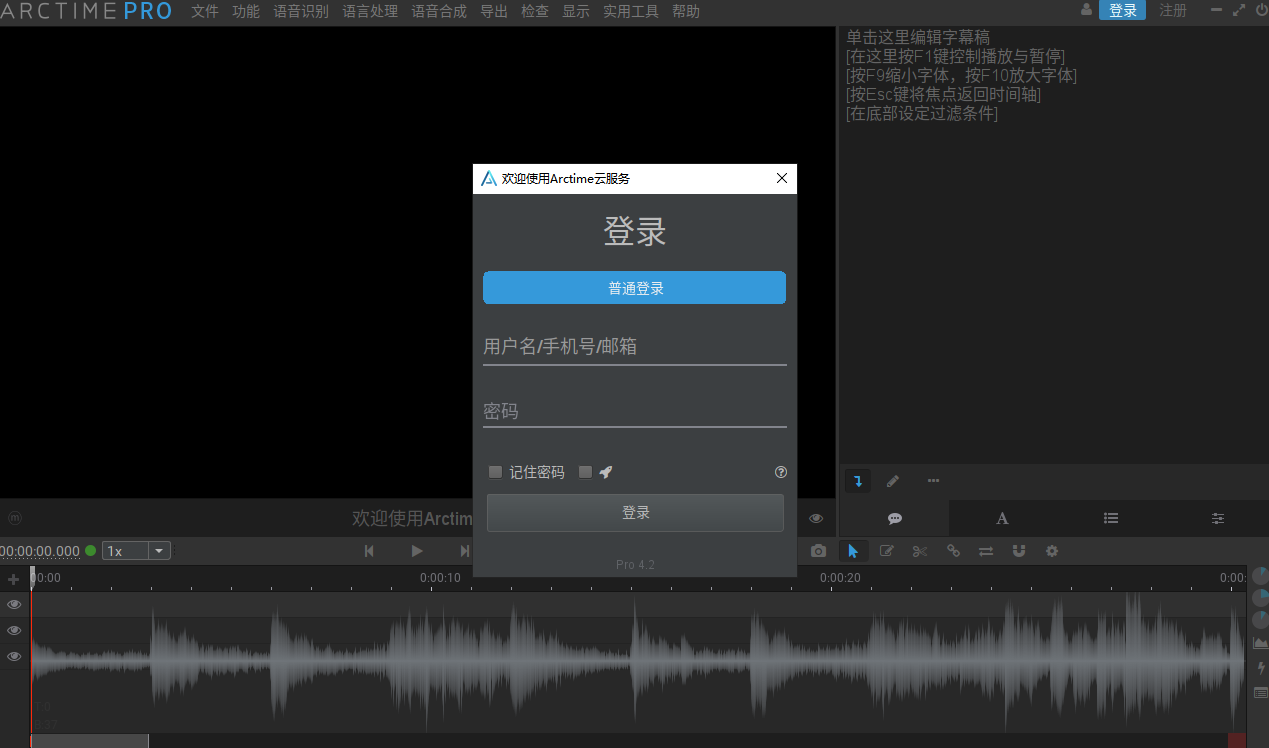Open the 语音识别 menu

pyautogui.click(x=301, y=11)
